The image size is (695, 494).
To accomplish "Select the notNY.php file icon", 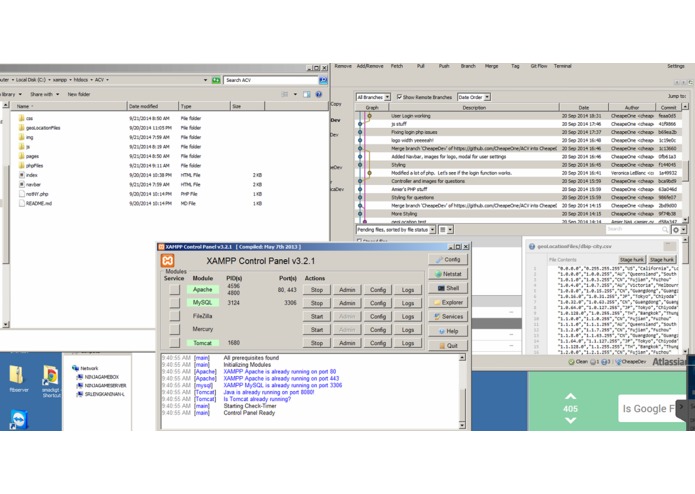I will pos(21,194).
